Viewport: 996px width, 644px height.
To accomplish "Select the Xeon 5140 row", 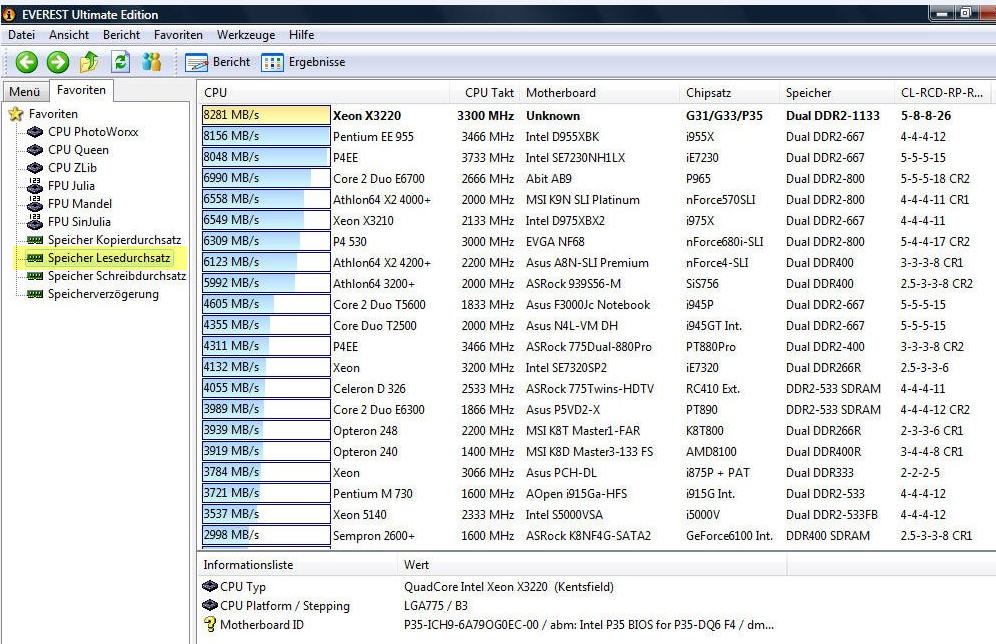I will coord(597,514).
